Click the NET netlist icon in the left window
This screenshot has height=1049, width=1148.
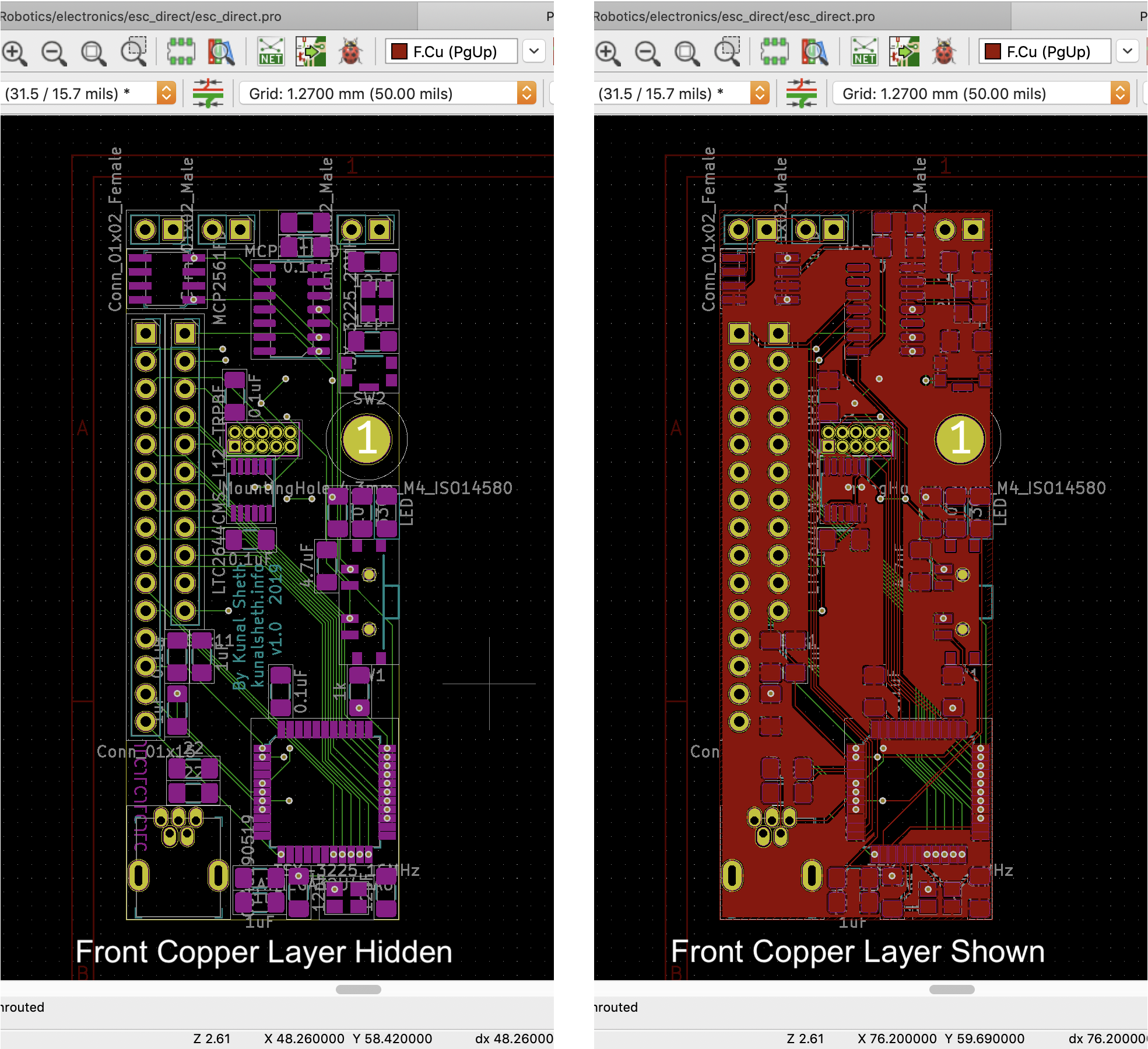pos(271,52)
